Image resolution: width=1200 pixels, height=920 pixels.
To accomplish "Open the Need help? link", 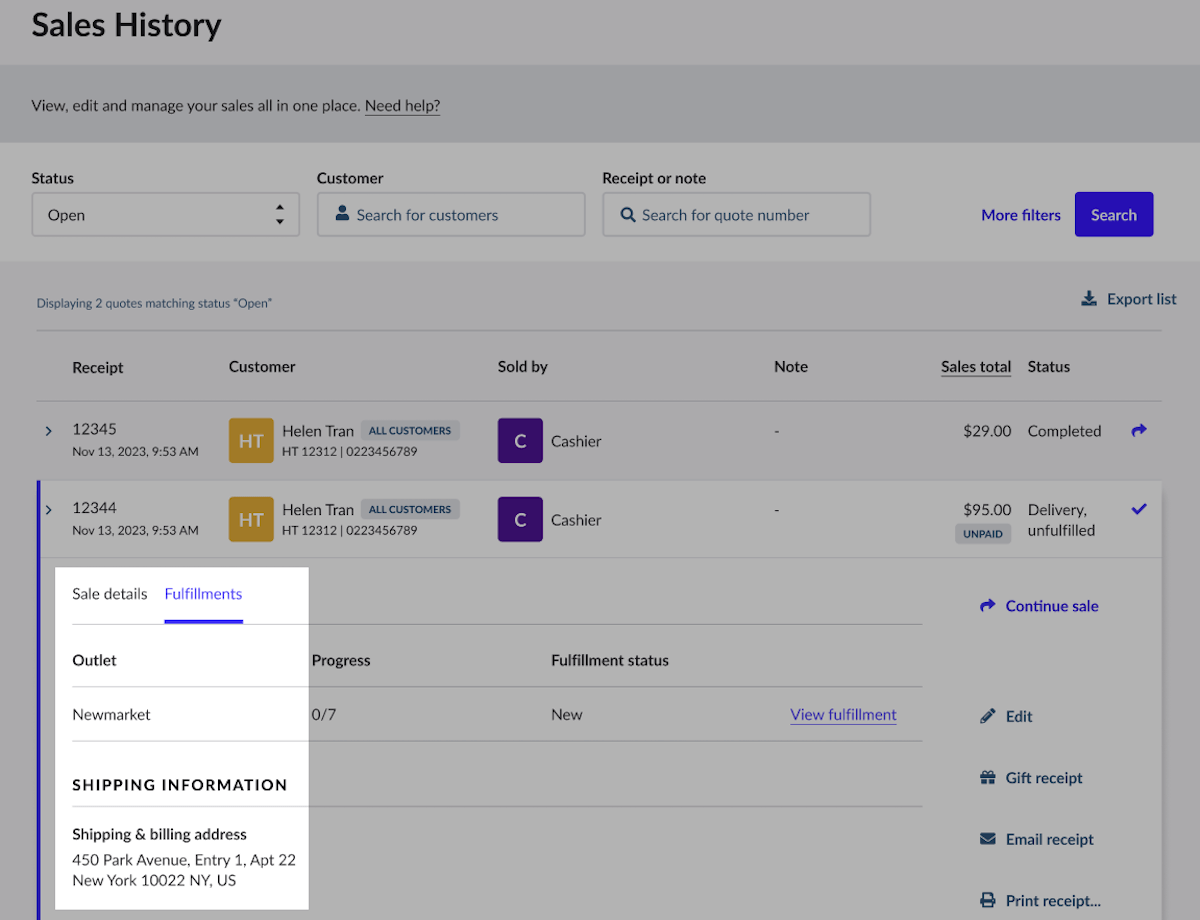I will (403, 105).
